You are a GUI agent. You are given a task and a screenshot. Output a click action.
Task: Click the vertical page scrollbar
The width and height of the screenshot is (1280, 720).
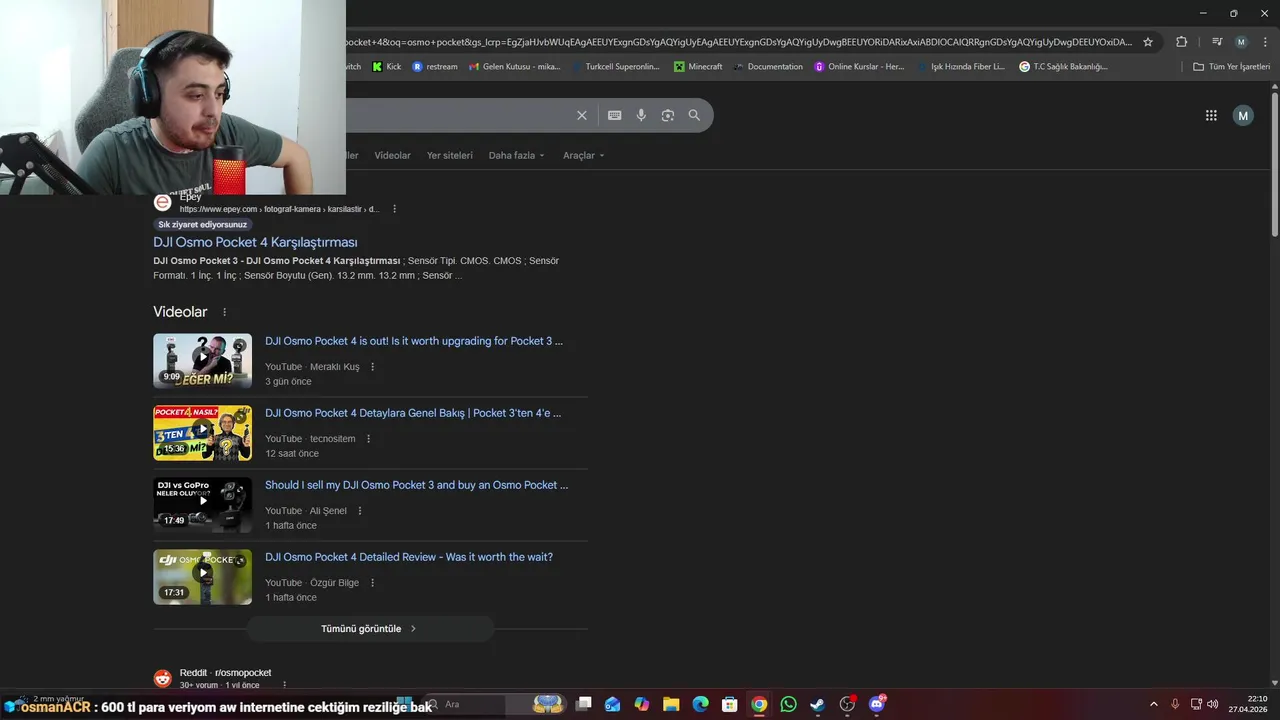click(x=1275, y=165)
